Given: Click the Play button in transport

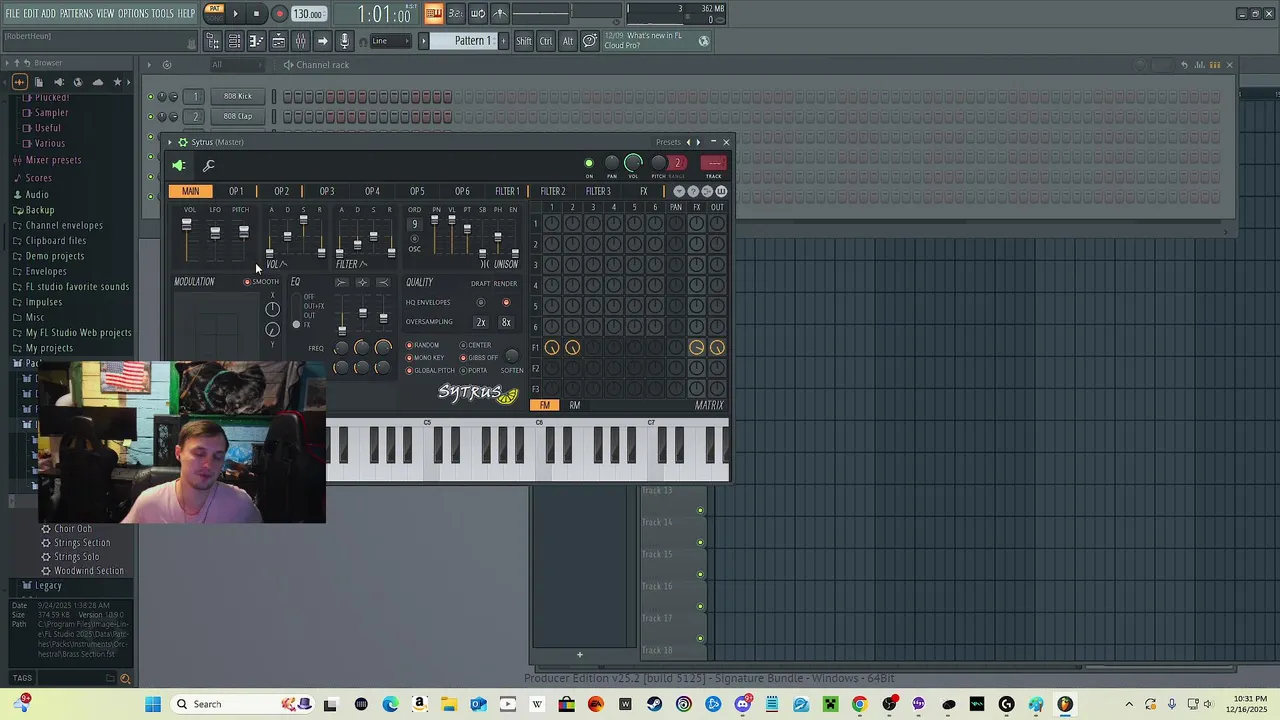Looking at the screenshot, I should pyautogui.click(x=235, y=14).
